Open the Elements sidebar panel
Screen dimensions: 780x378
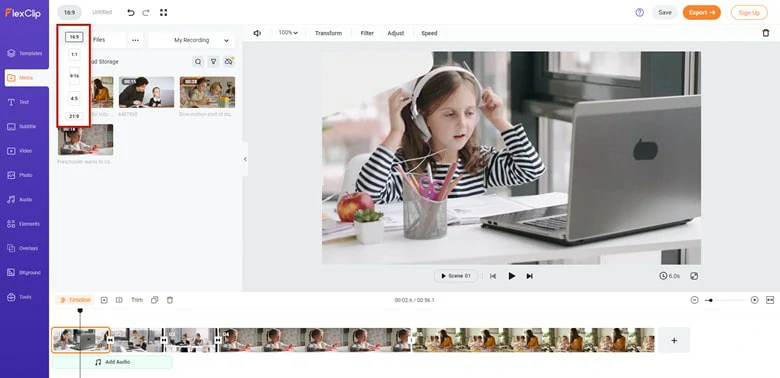pyautogui.click(x=24, y=224)
